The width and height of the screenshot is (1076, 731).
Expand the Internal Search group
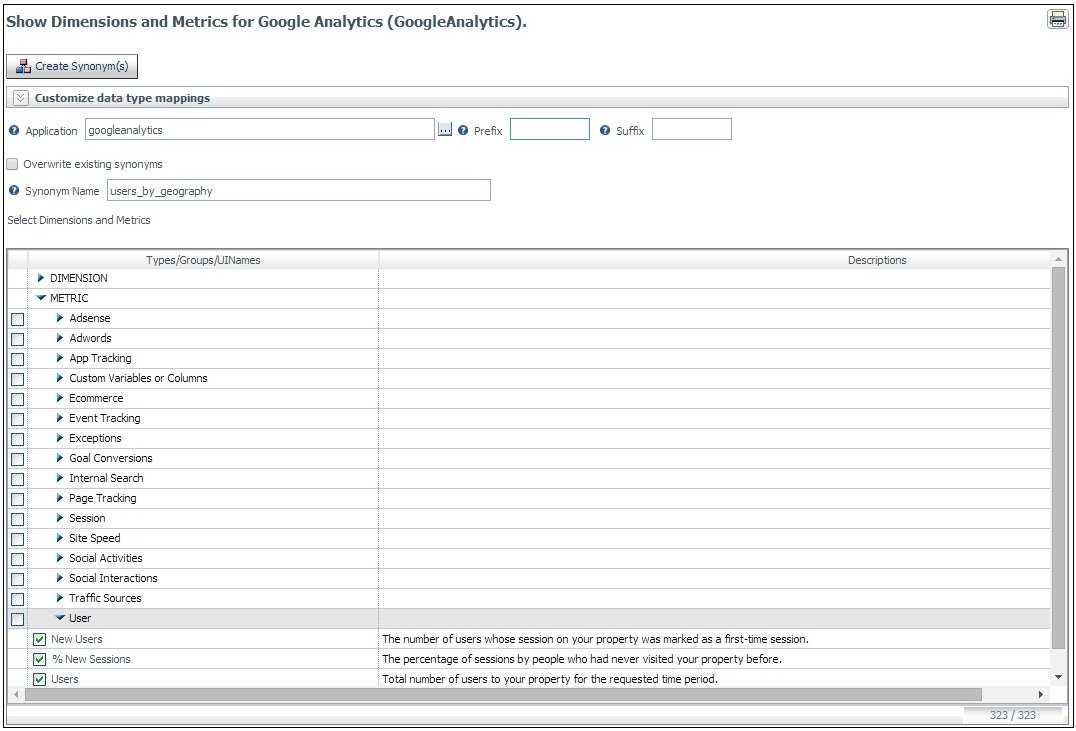(60, 478)
